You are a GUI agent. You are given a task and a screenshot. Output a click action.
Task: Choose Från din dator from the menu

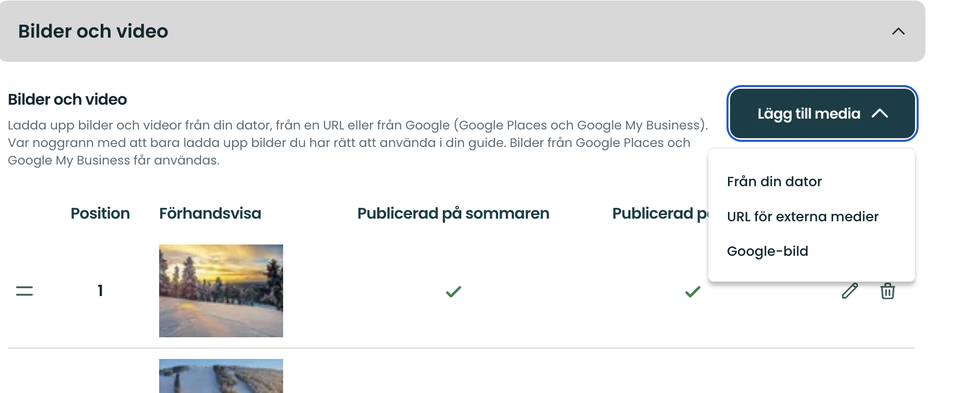coord(774,182)
